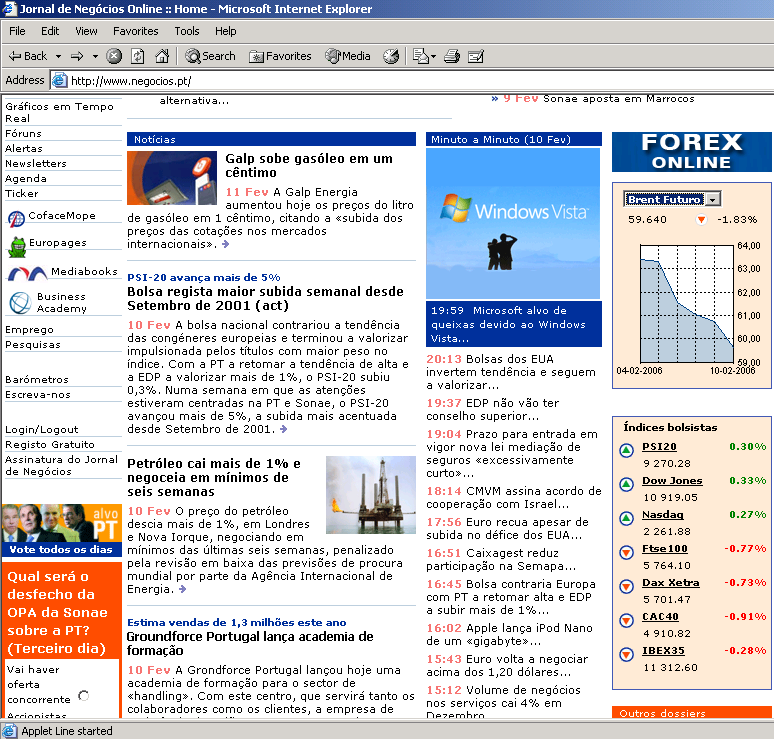Click the red down icon beside IBEX35
The width and height of the screenshot is (774, 739).
(626, 654)
